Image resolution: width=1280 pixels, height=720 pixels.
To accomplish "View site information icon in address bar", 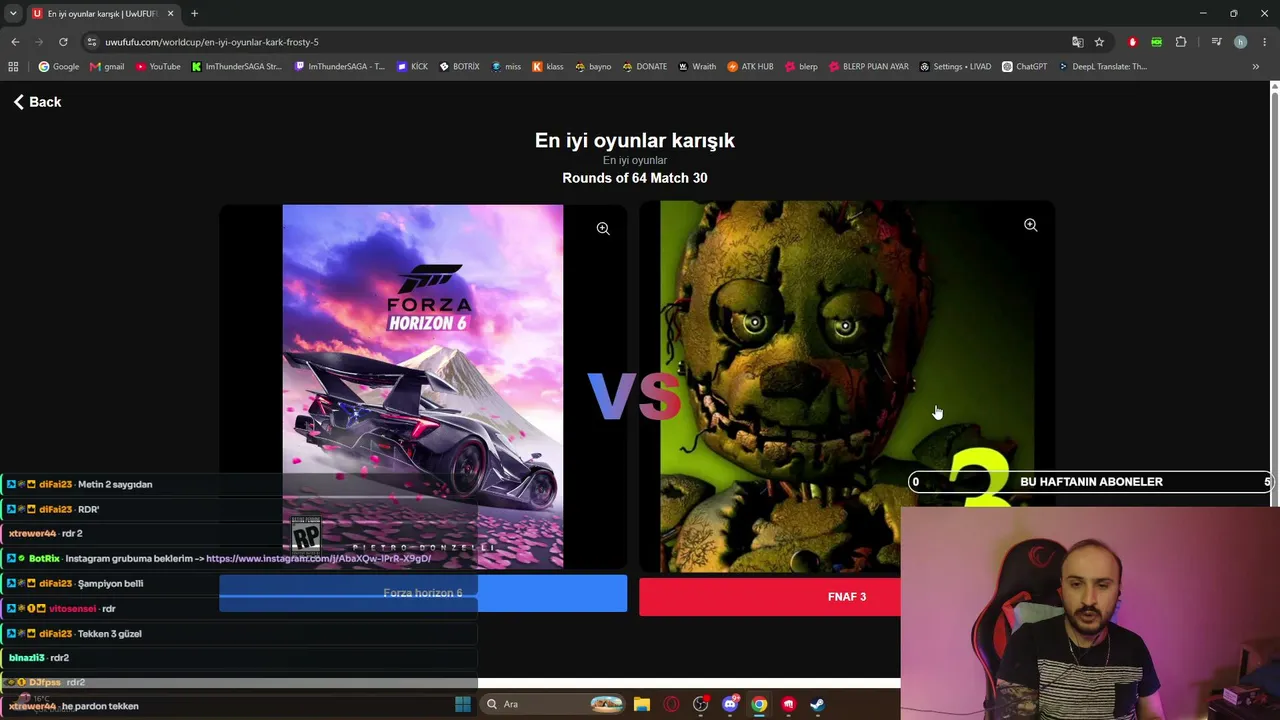I will coord(91,42).
